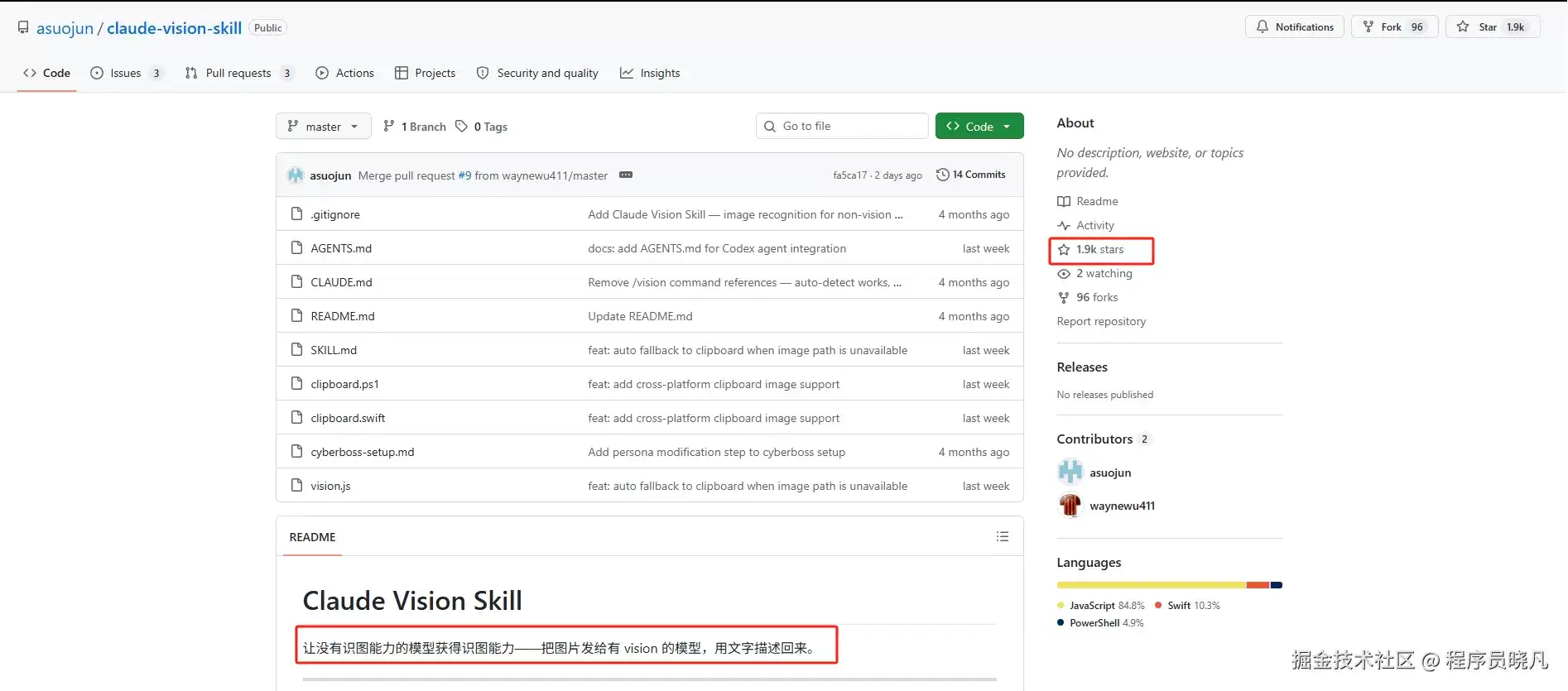Open the Contributors heading link

point(1104,439)
